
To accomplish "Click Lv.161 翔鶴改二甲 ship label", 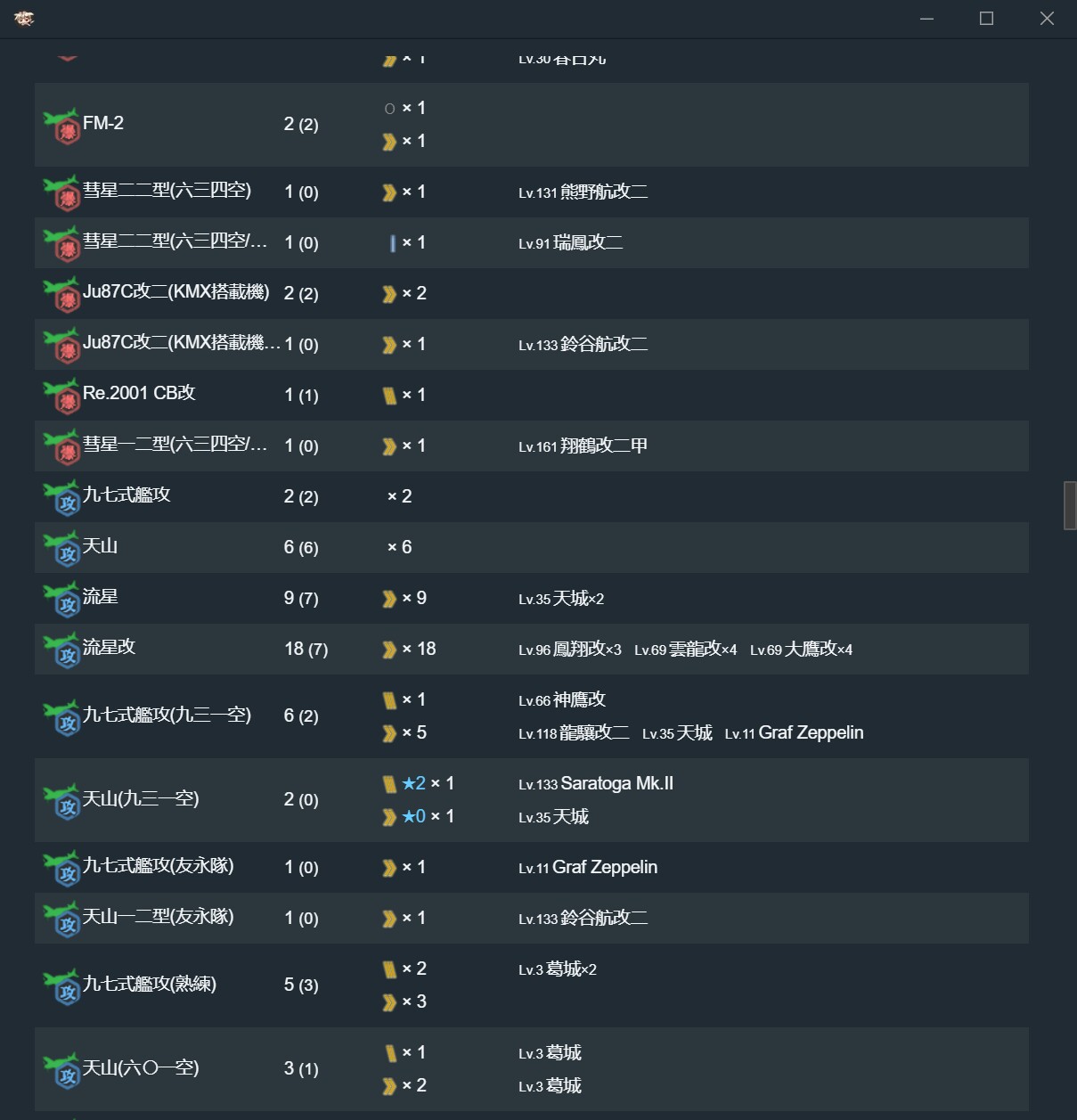I will pos(583,446).
